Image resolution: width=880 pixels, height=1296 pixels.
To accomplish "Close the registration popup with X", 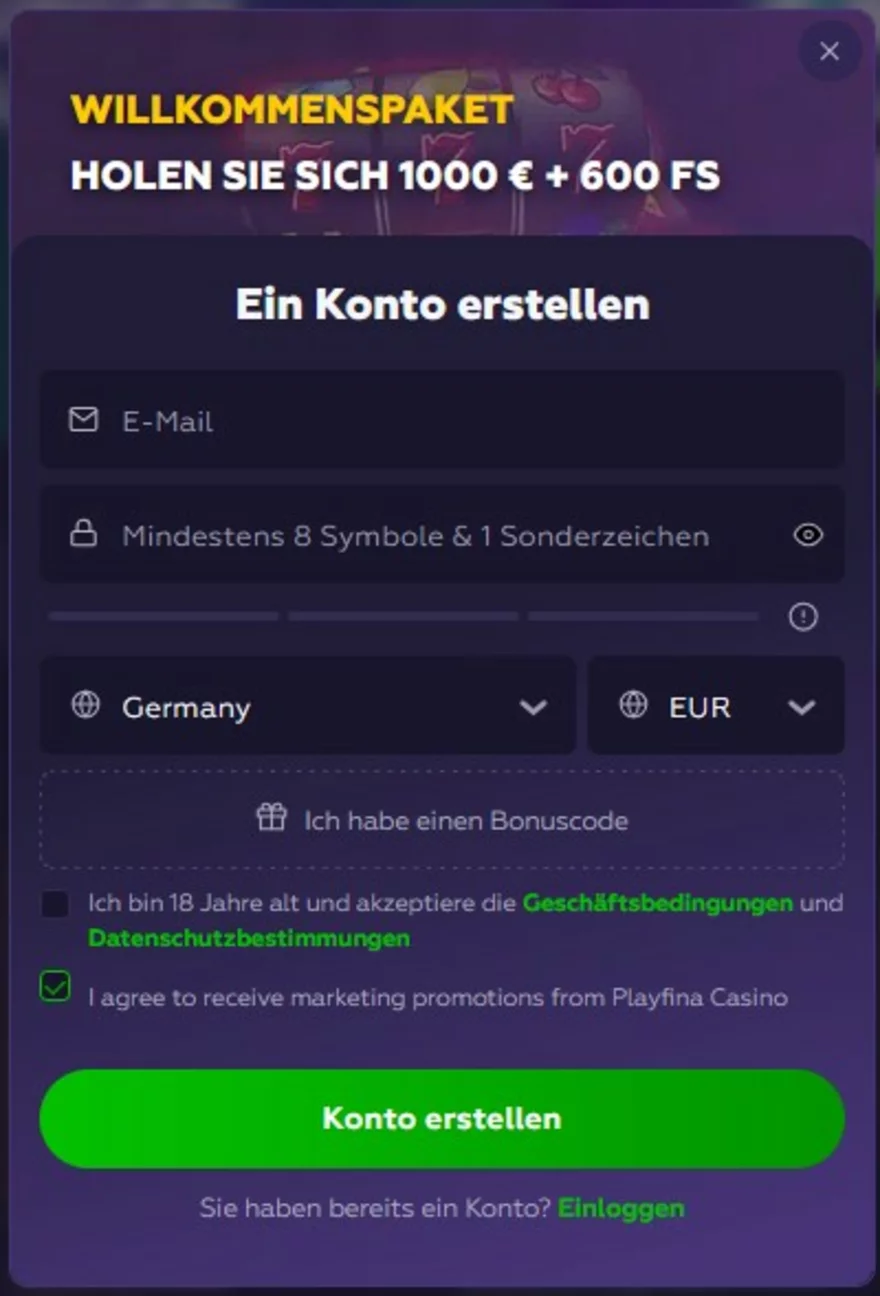I will point(829,51).
